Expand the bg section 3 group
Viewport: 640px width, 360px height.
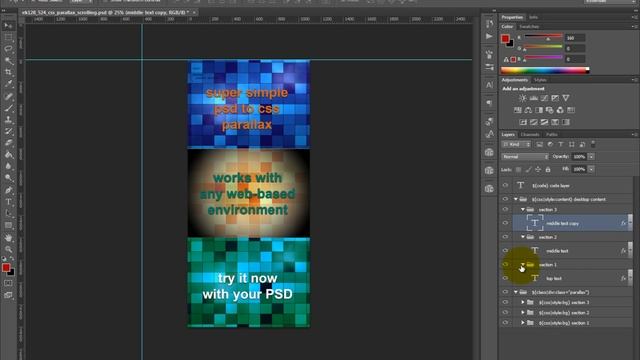click(523, 302)
